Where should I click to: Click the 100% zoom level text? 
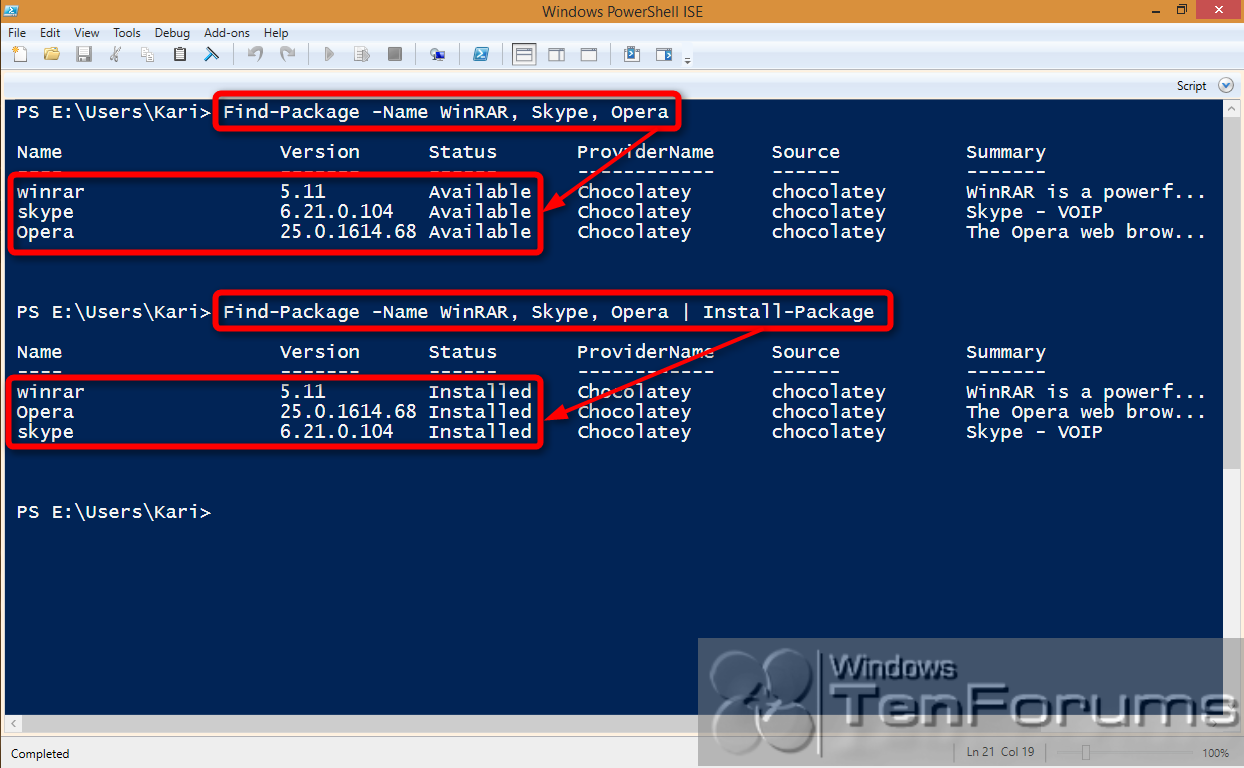(x=1215, y=752)
